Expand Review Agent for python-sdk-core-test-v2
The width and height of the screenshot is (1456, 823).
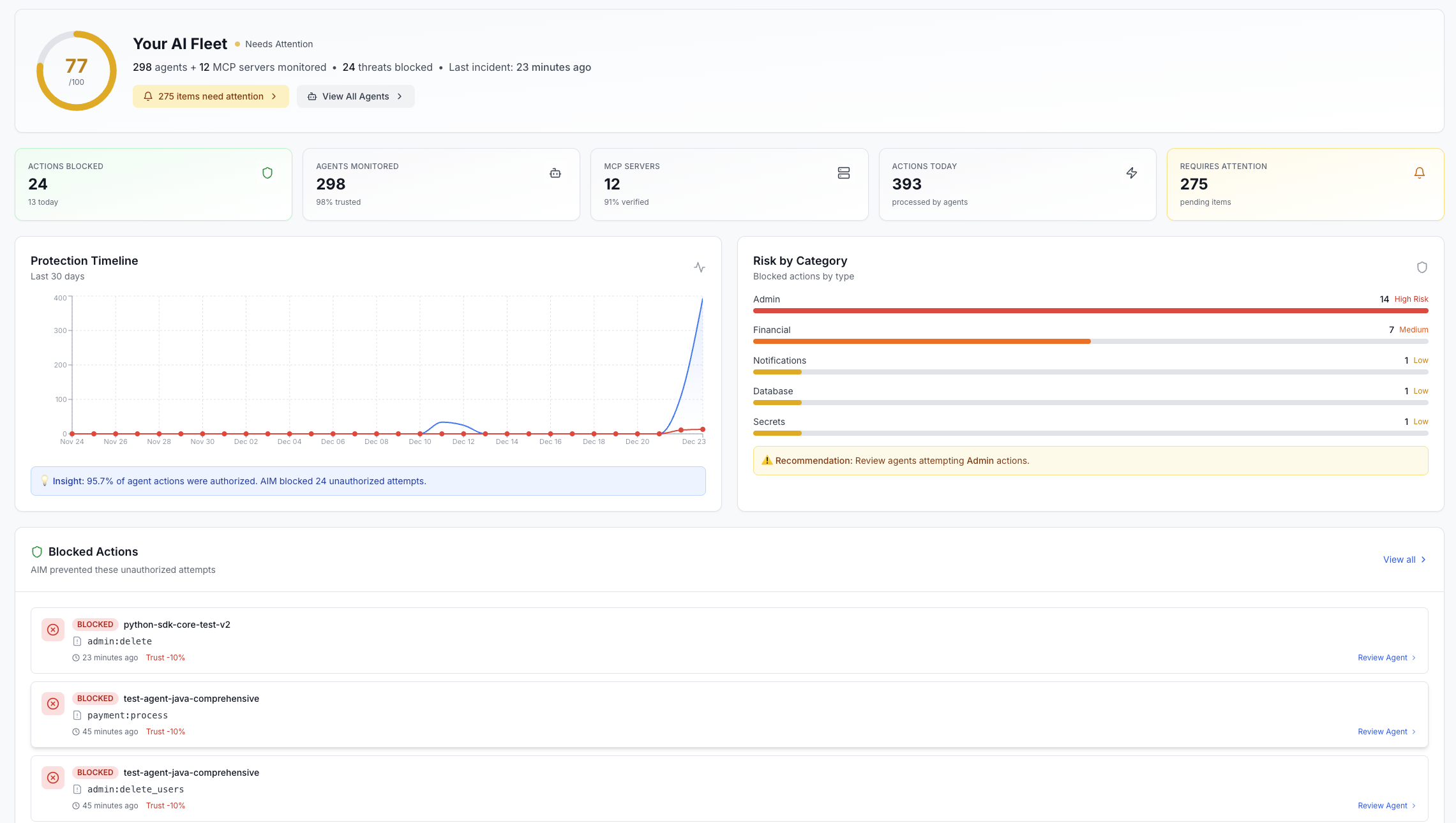click(x=1386, y=657)
